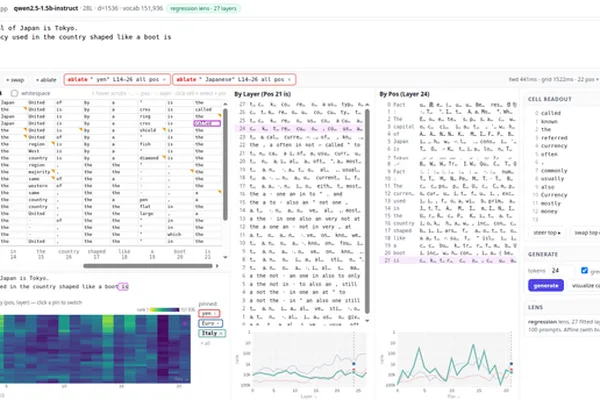600x400 pixels.
Task: Click 'money' in the Cell Readout list
Action: tap(549, 211)
